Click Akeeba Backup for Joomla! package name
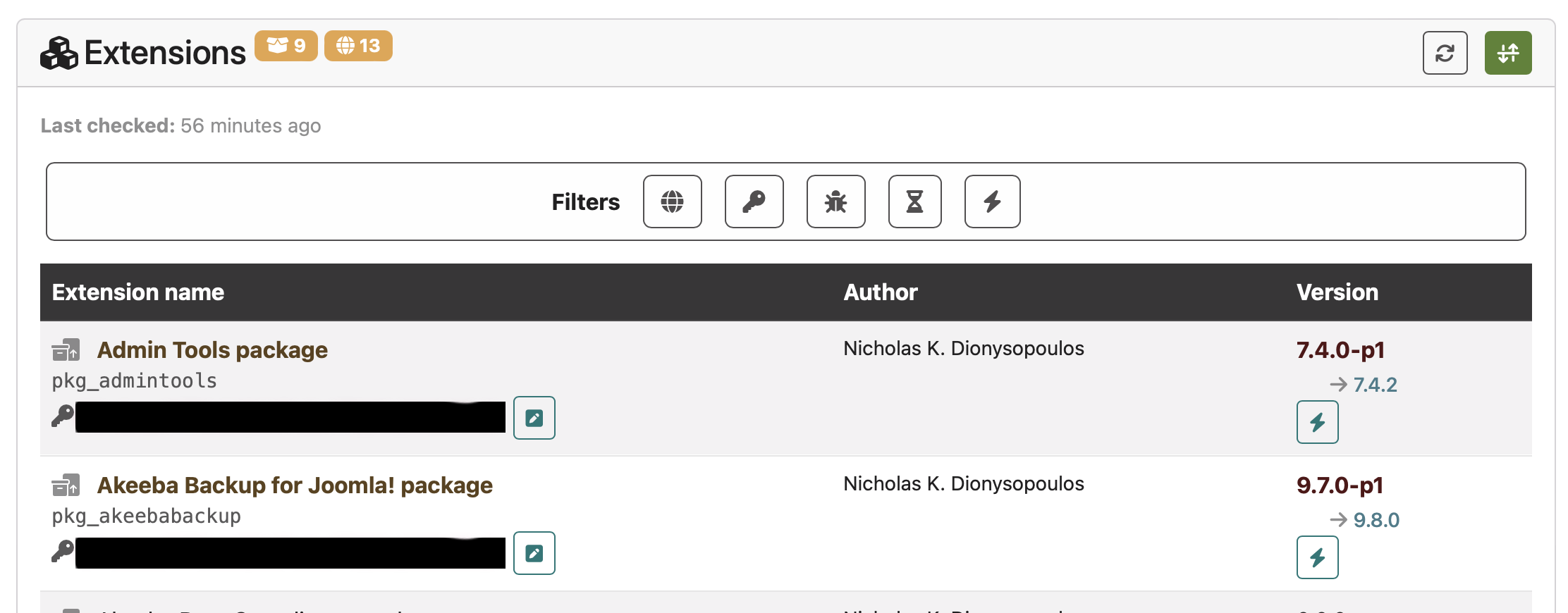Screen dimensions: 1568x613 coord(295,485)
